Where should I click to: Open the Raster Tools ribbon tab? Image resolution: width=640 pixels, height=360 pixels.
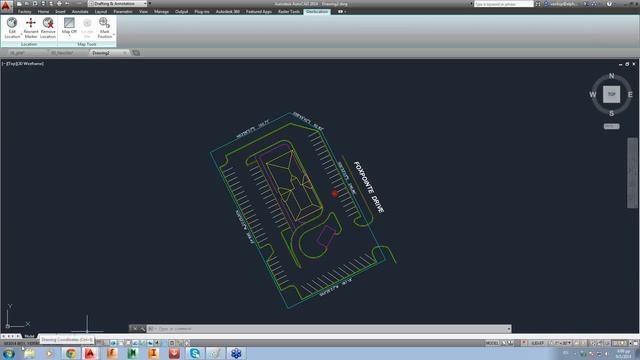pos(289,12)
